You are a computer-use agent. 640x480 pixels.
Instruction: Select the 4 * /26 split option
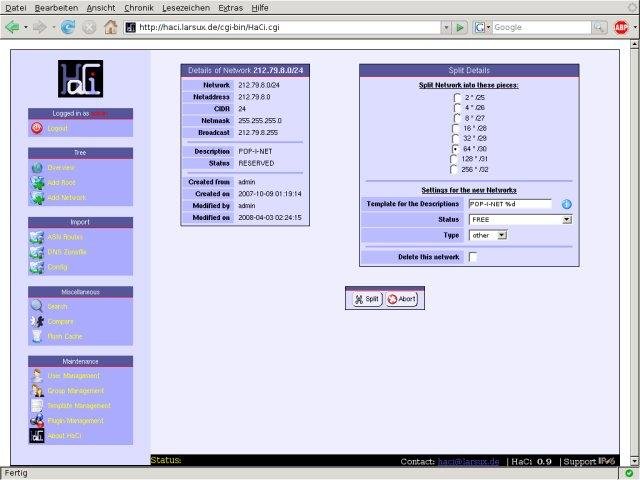[x=457, y=108]
